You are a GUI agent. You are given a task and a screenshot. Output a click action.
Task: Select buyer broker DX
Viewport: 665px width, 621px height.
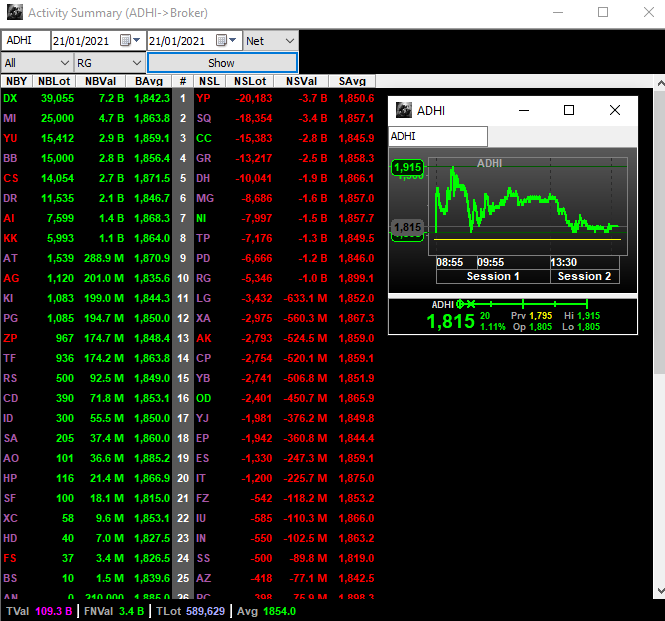(x=10, y=98)
